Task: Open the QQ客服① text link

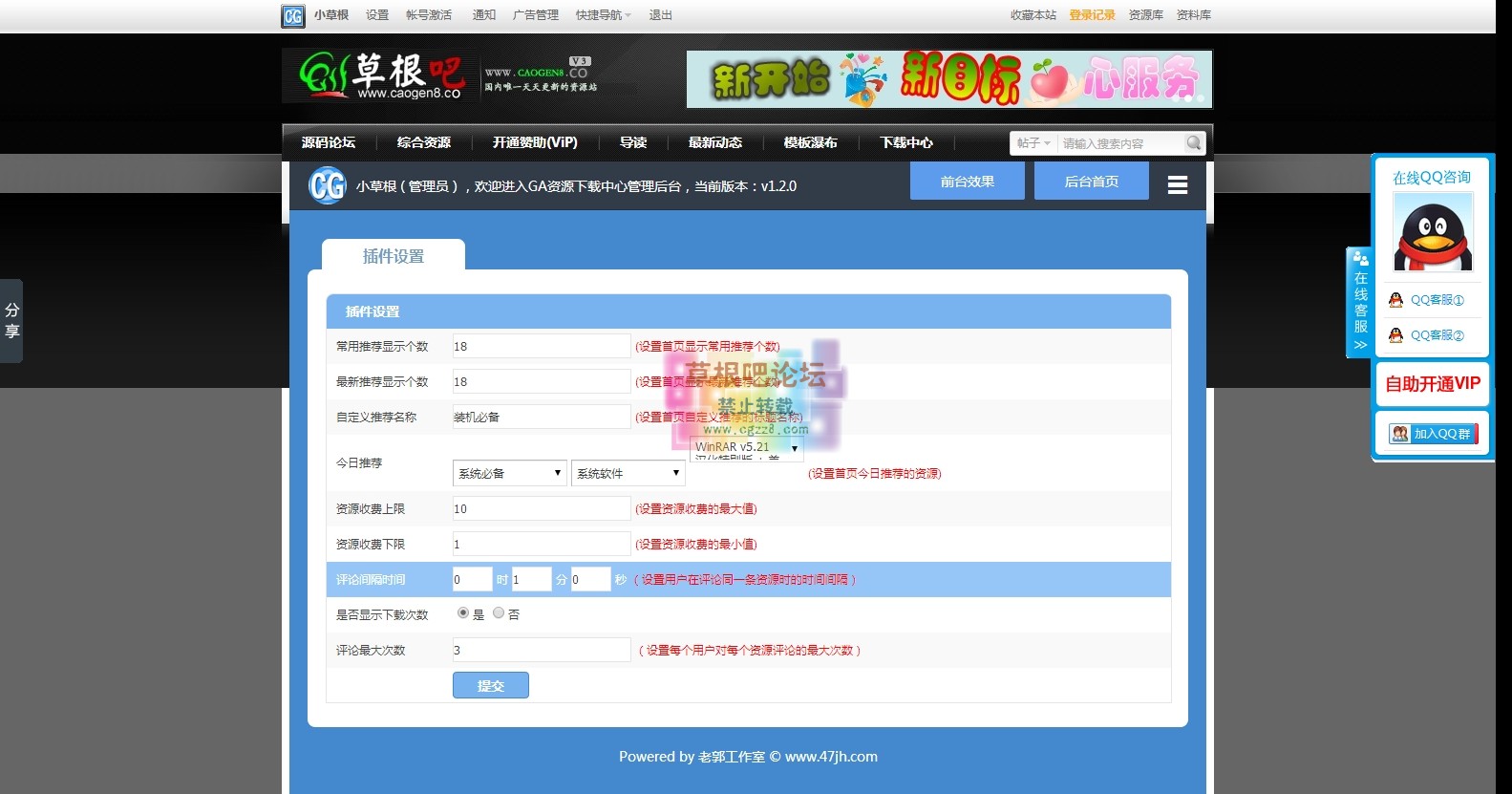Action: click(1437, 300)
